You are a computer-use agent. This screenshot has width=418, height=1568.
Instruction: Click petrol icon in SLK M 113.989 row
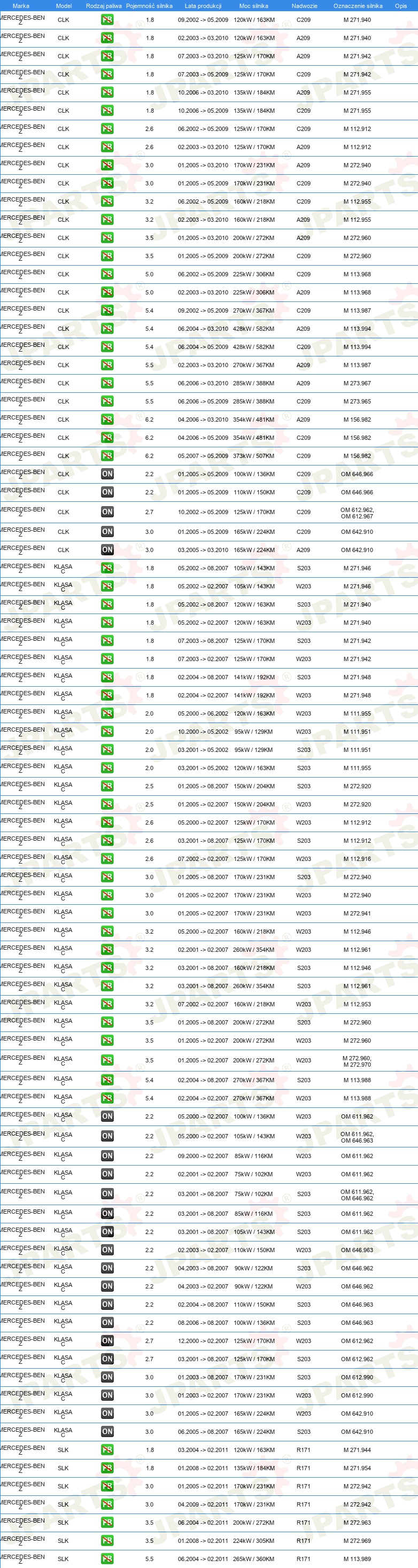pyautogui.click(x=107, y=1559)
